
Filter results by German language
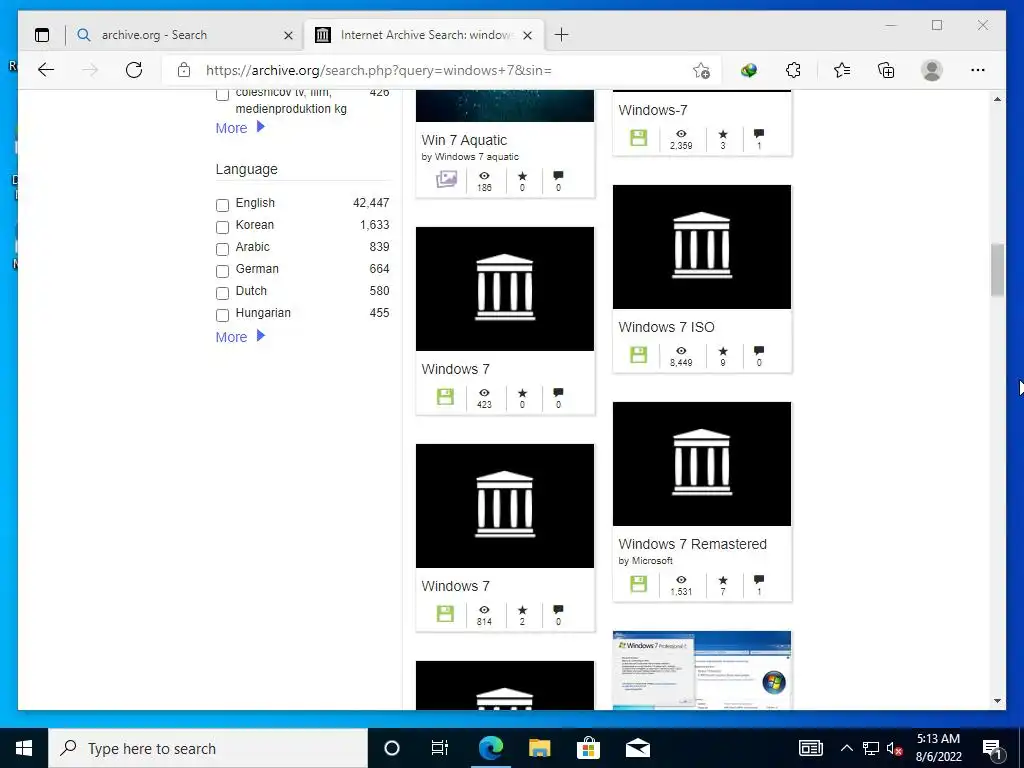point(223,271)
